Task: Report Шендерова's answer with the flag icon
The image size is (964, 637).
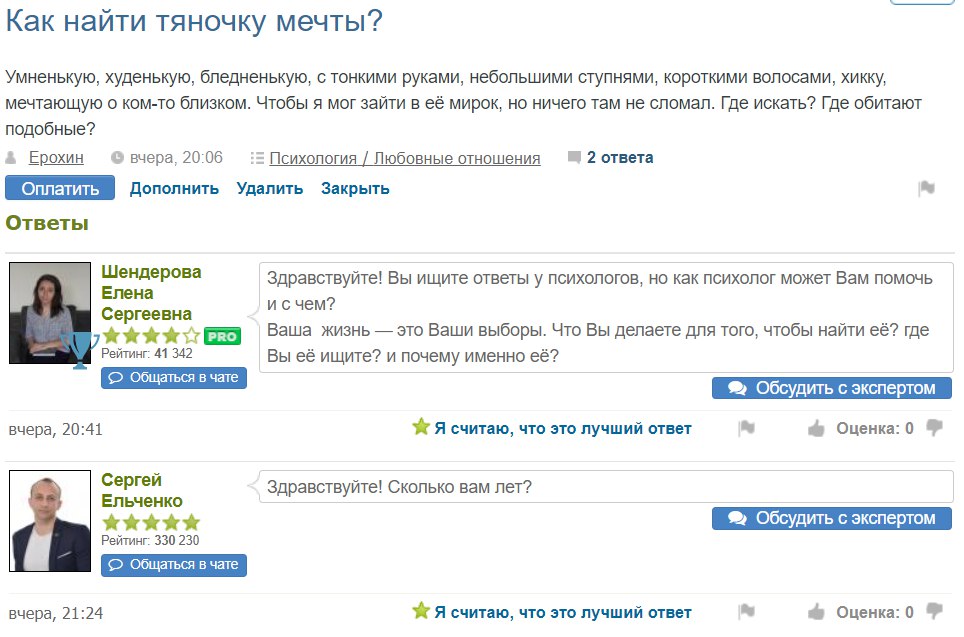Action: point(746,428)
